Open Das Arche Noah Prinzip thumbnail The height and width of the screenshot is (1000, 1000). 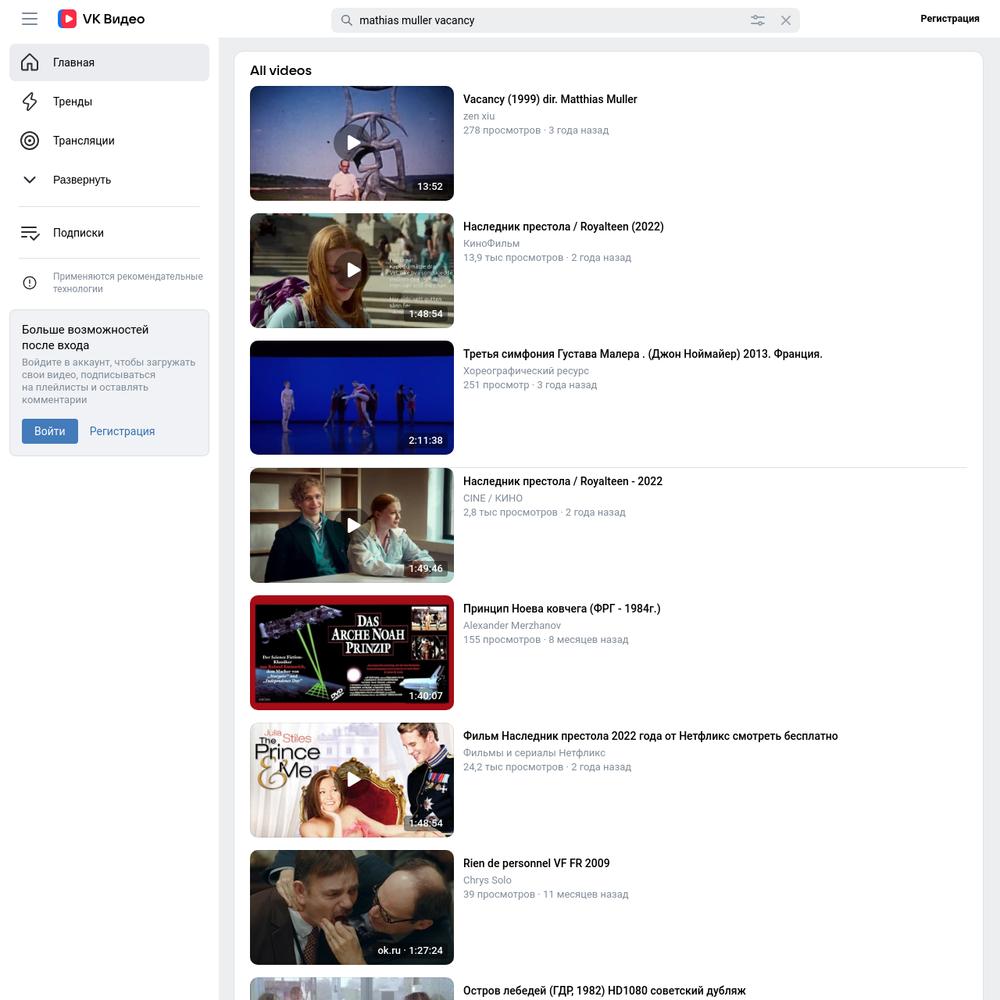click(352, 652)
